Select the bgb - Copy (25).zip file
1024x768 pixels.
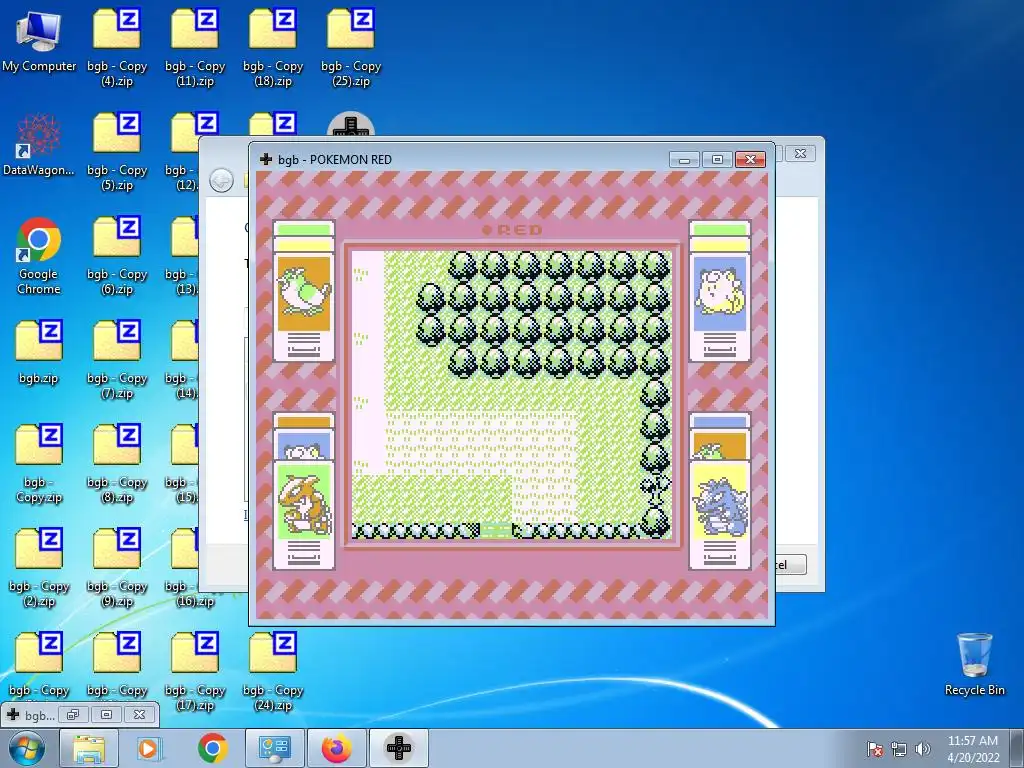(x=351, y=47)
